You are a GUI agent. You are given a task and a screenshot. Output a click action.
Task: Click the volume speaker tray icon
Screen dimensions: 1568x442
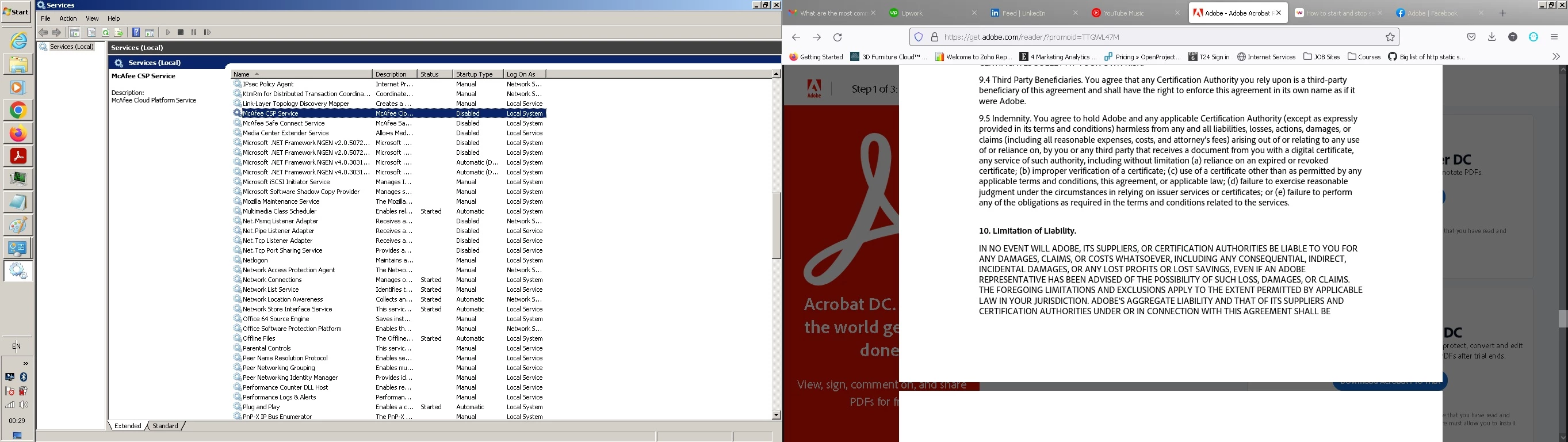pyautogui.click(x=24, y=405)
